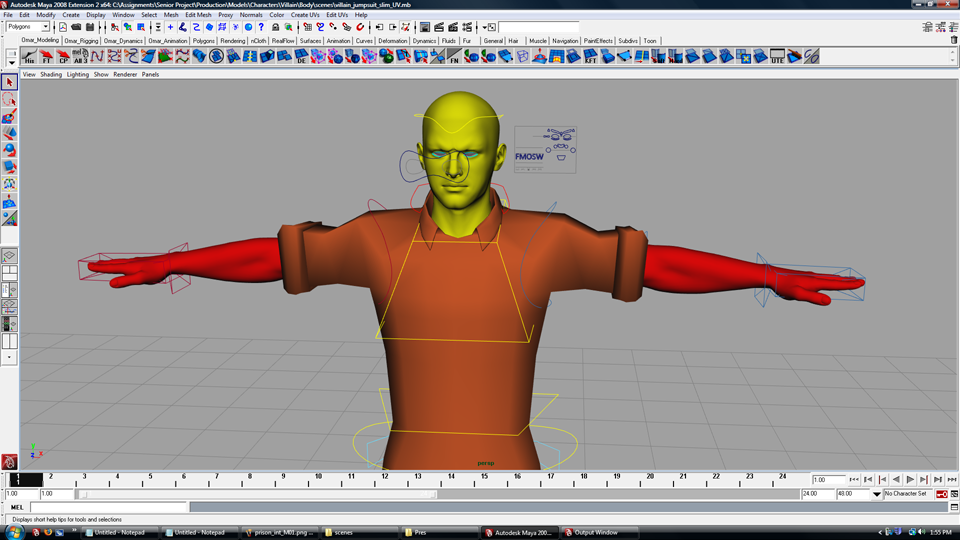Screen dimensions: 960x540
Task: Expand the character set dropdown arrow
Action: (877, 493)
